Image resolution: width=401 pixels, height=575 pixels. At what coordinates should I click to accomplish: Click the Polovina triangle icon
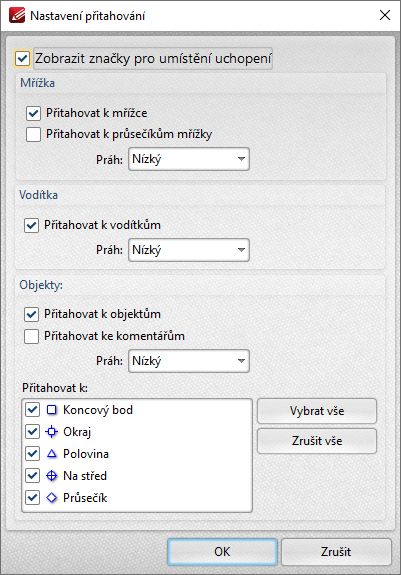point(52,454)
